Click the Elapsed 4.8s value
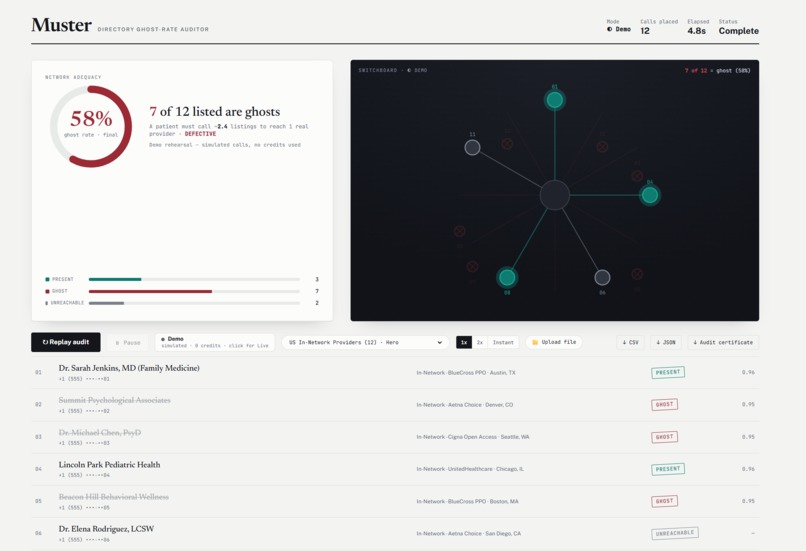The width and height of the screenshot is (806, 551). coord(697,31)
